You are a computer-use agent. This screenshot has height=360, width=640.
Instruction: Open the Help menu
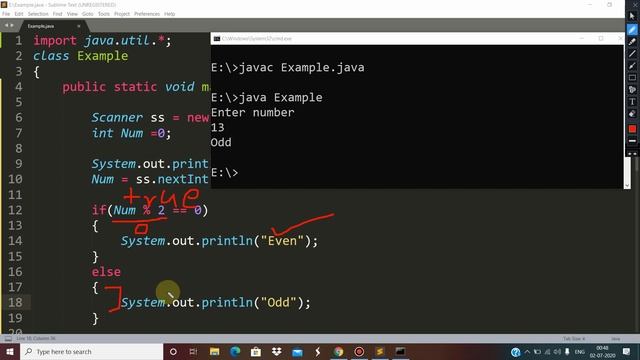pos(169,14)
